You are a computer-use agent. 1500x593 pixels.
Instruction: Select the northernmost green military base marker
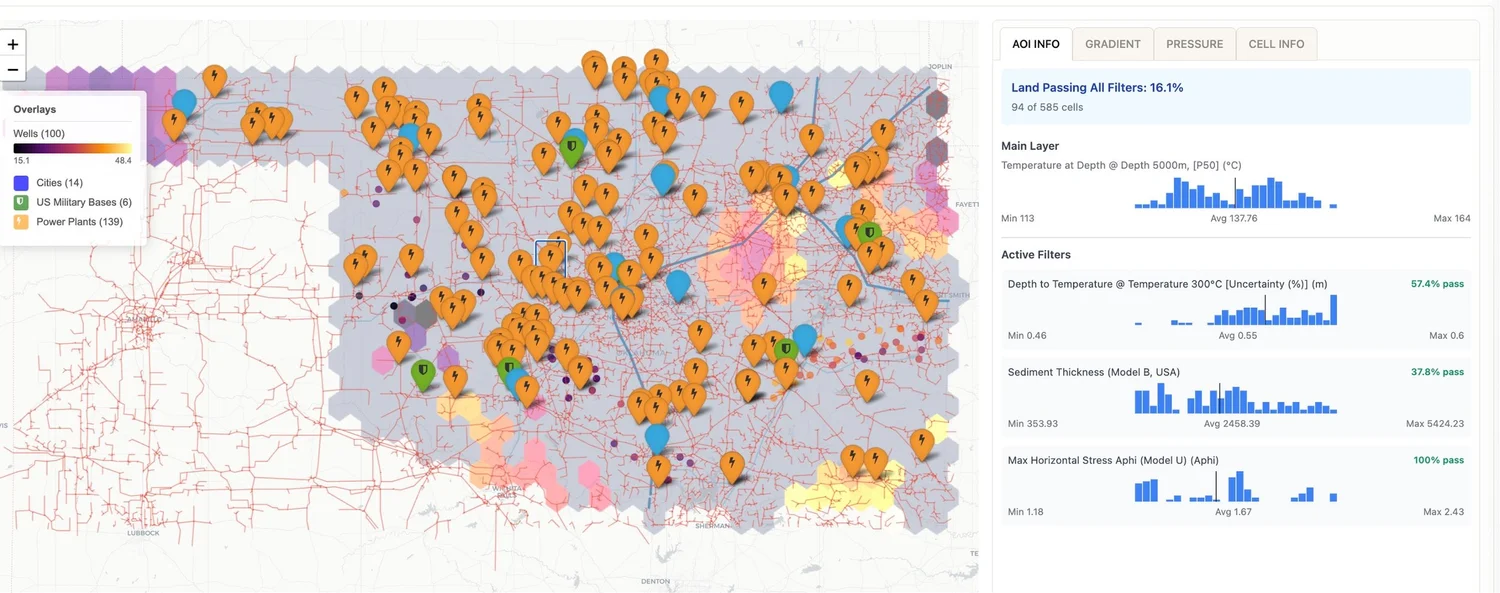coord(572,150)
